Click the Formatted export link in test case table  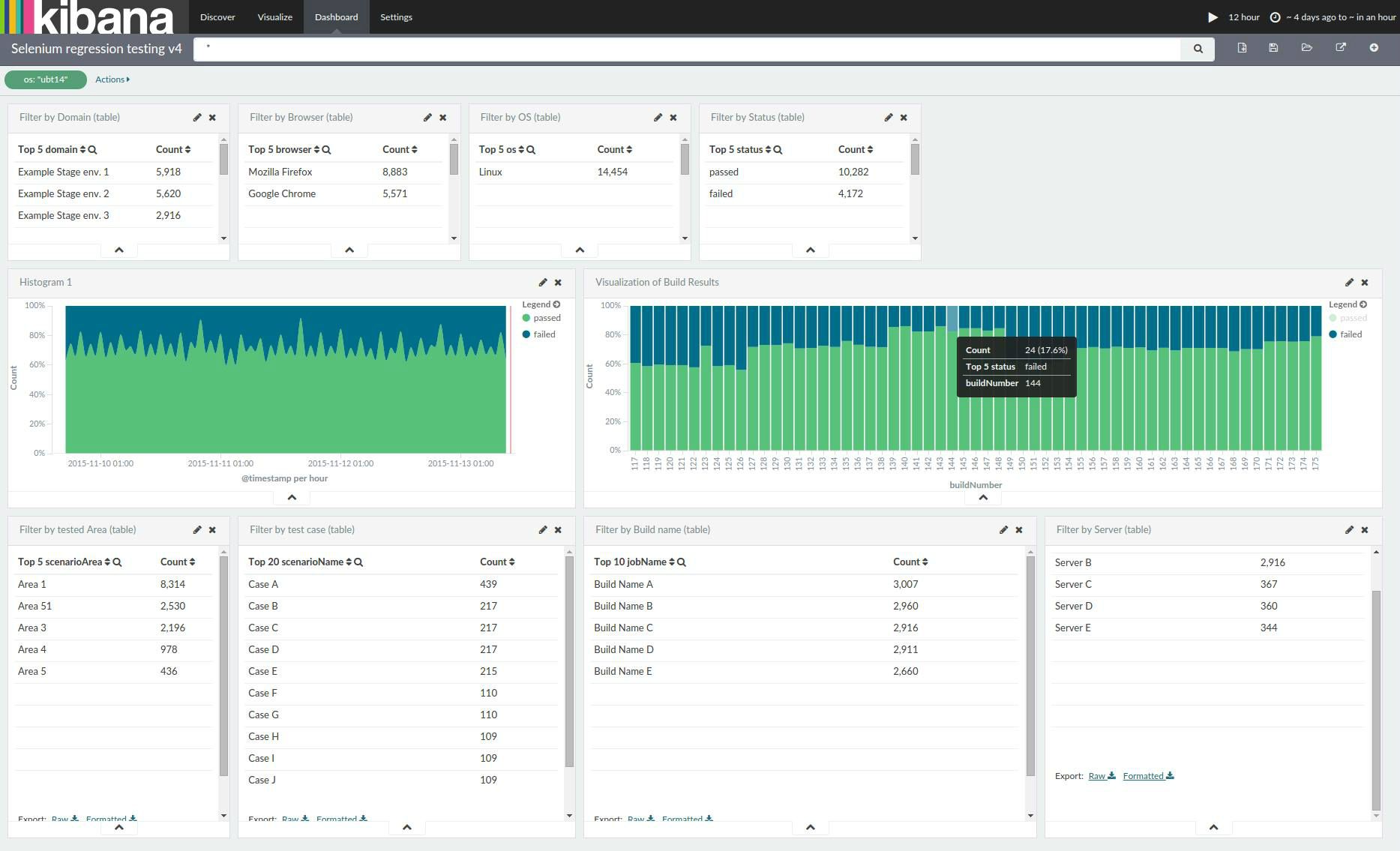point(338,818)
